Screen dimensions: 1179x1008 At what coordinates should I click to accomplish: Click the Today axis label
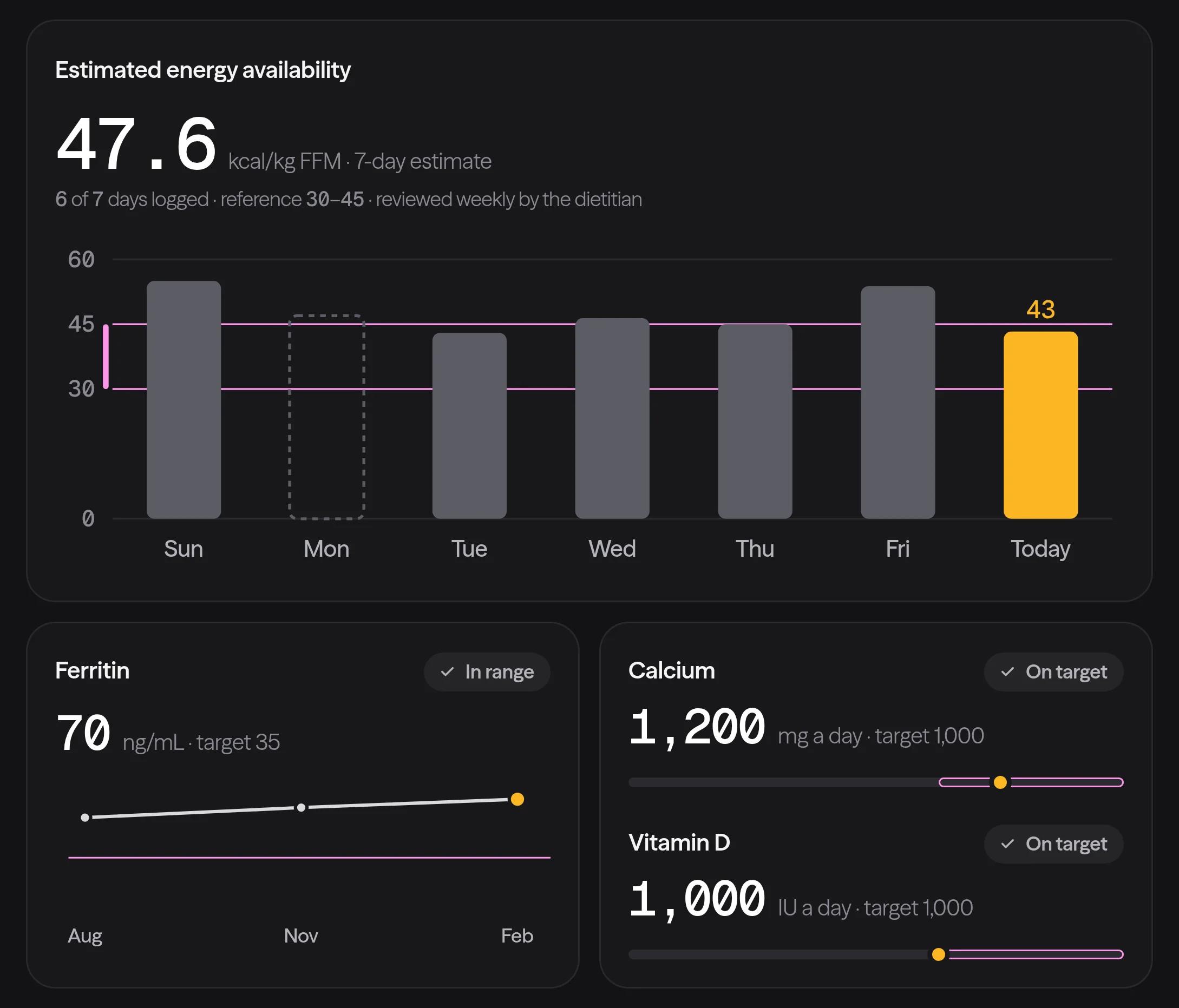(x=1041, y=549)
